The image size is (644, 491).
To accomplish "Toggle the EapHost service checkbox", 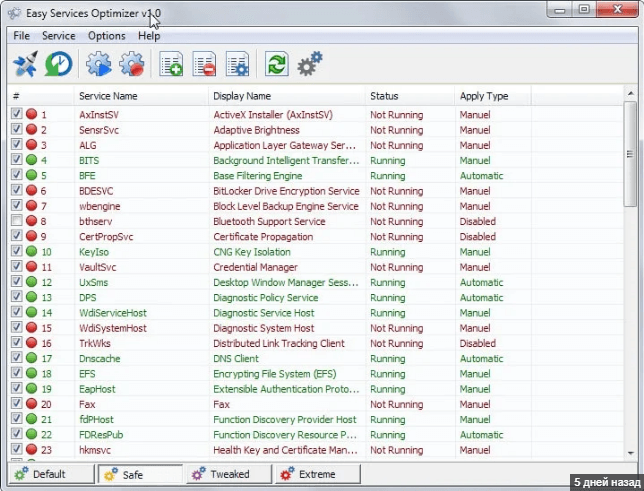I will click(16, 388).
